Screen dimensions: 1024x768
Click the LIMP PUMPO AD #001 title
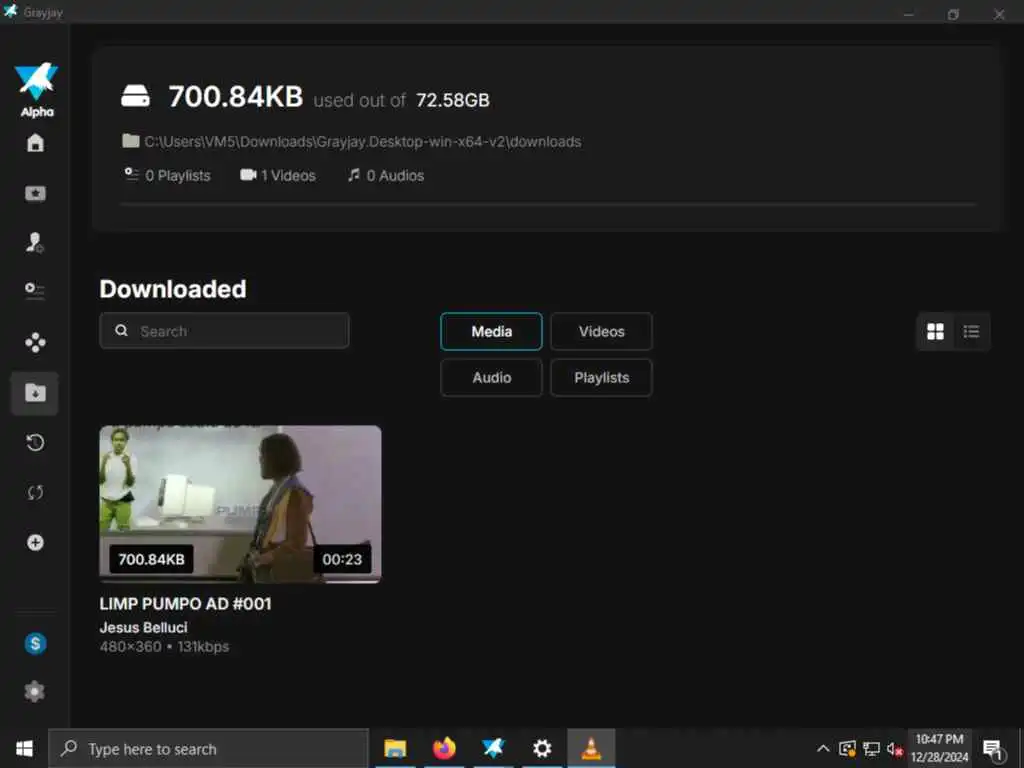(185, 603)
